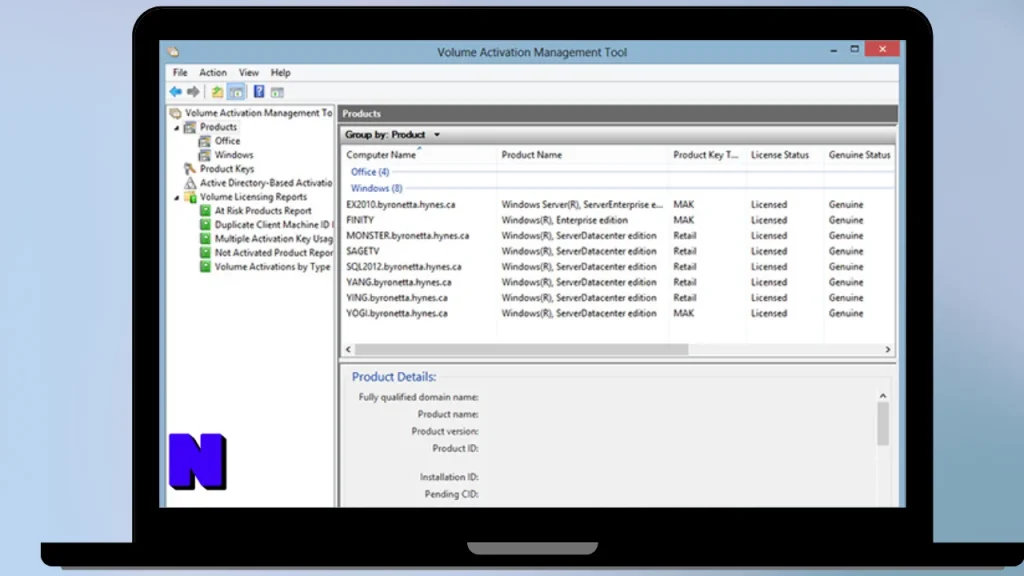The image size is (1024, 576).
Task: Collapse the Windows (8) group
Action: [376, 188]
